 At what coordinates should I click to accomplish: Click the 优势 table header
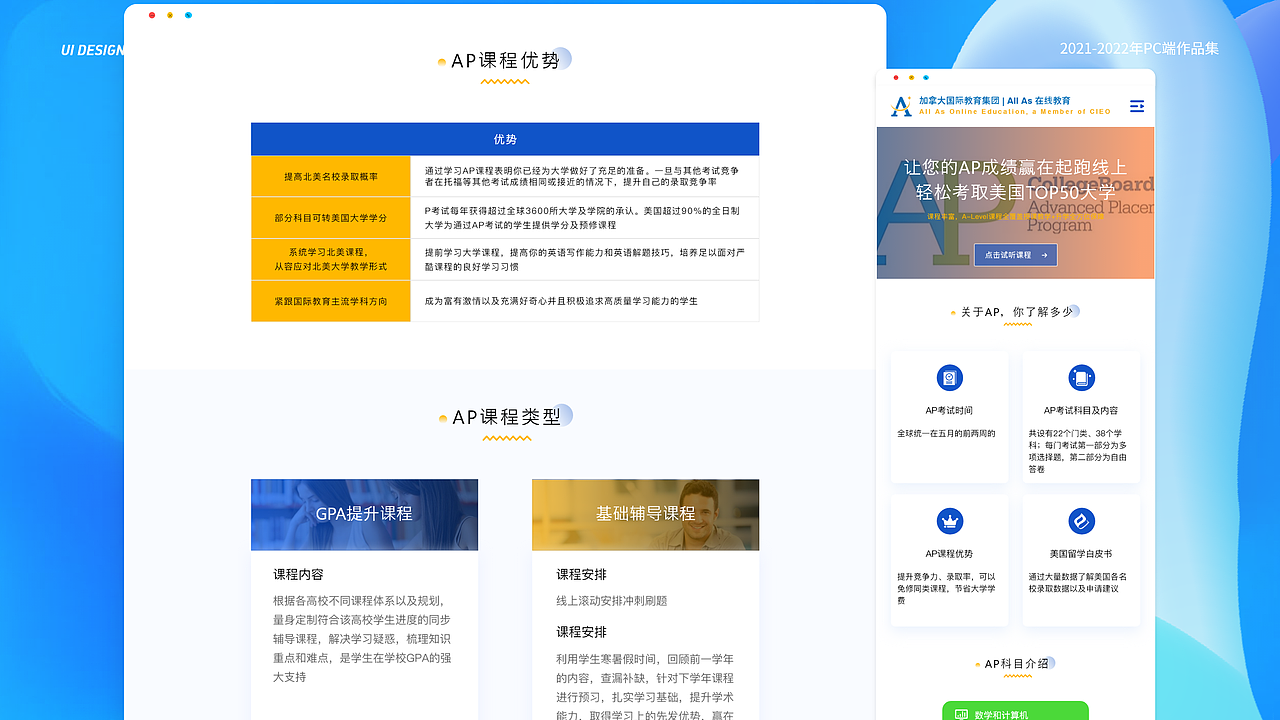pos(505,139)
